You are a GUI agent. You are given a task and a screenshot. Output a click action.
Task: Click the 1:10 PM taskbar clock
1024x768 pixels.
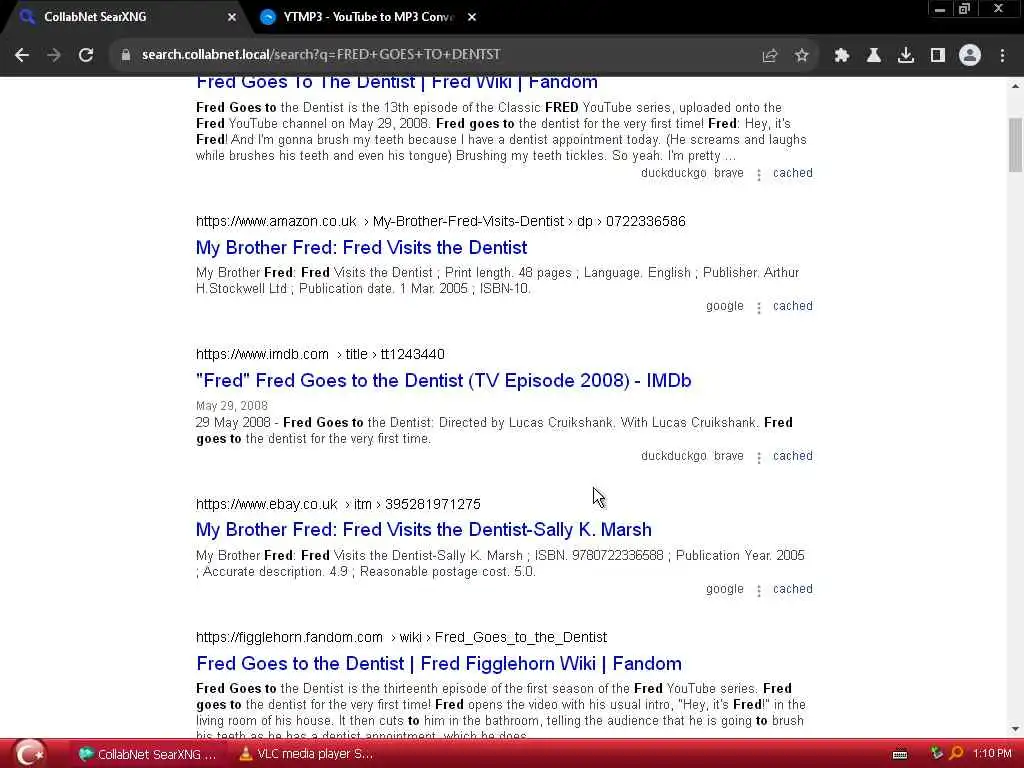click(992, 754)
